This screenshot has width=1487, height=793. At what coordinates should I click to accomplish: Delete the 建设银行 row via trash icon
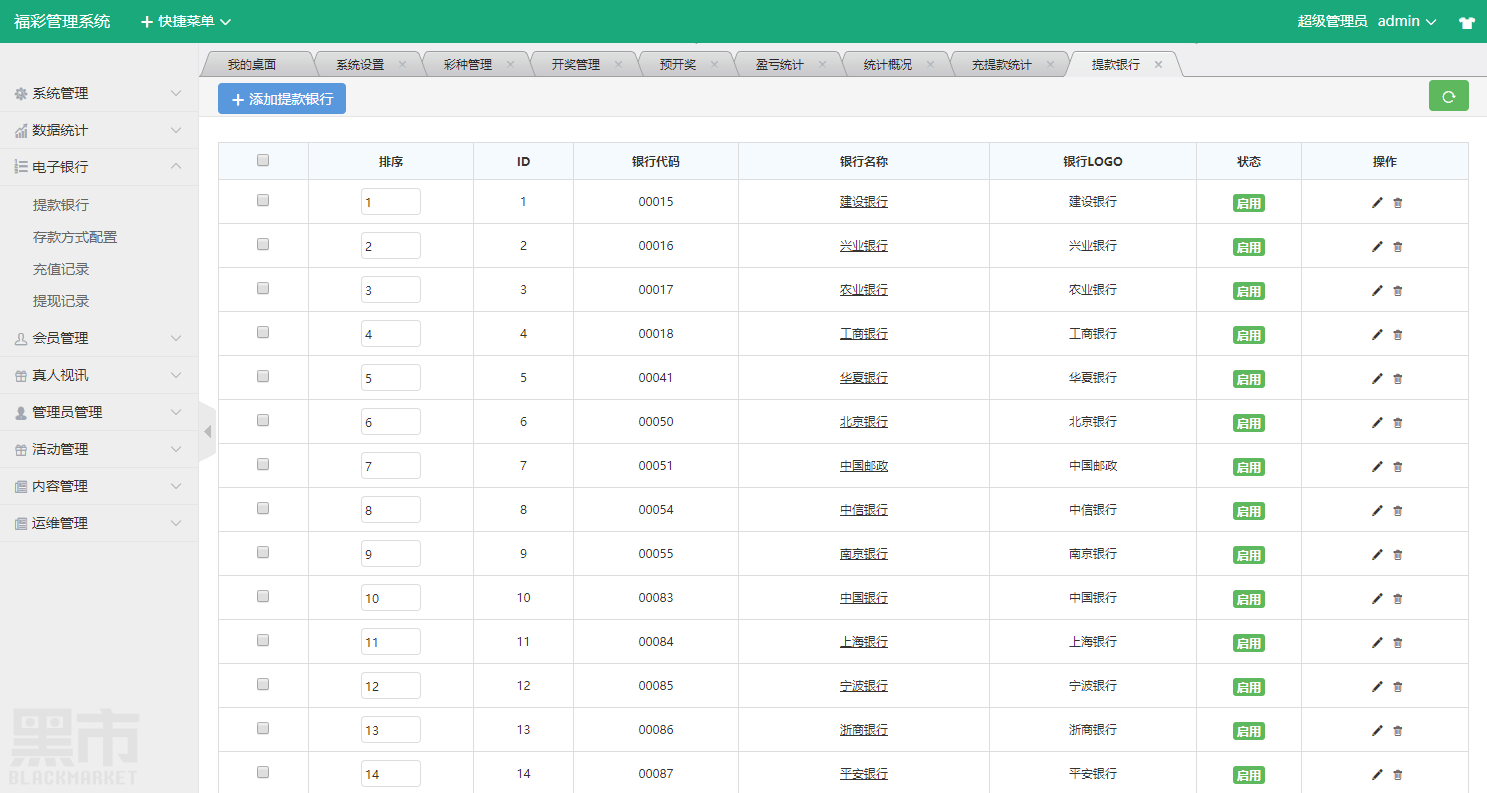(1398, 203)
